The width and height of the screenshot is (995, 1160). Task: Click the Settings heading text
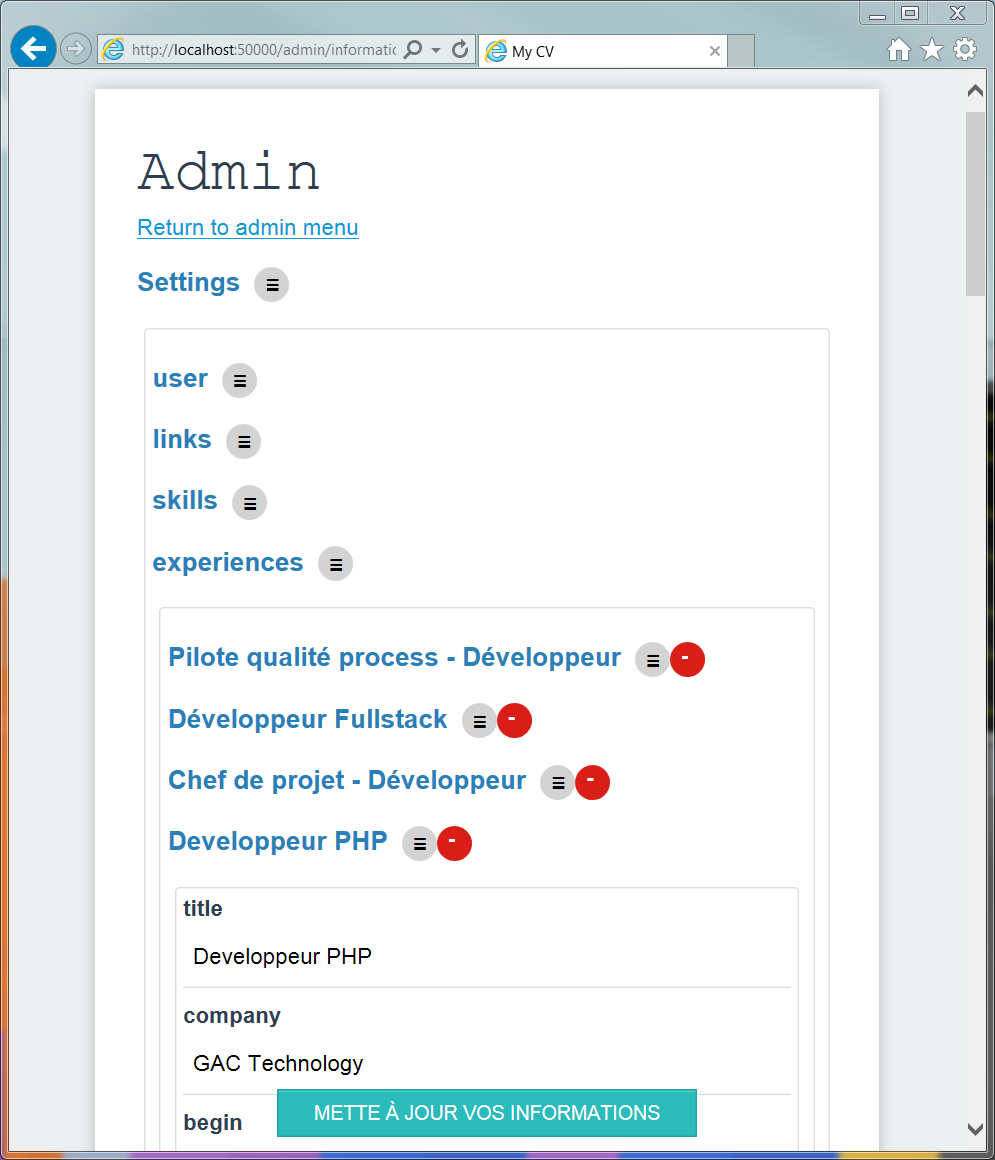click(189, 282)
